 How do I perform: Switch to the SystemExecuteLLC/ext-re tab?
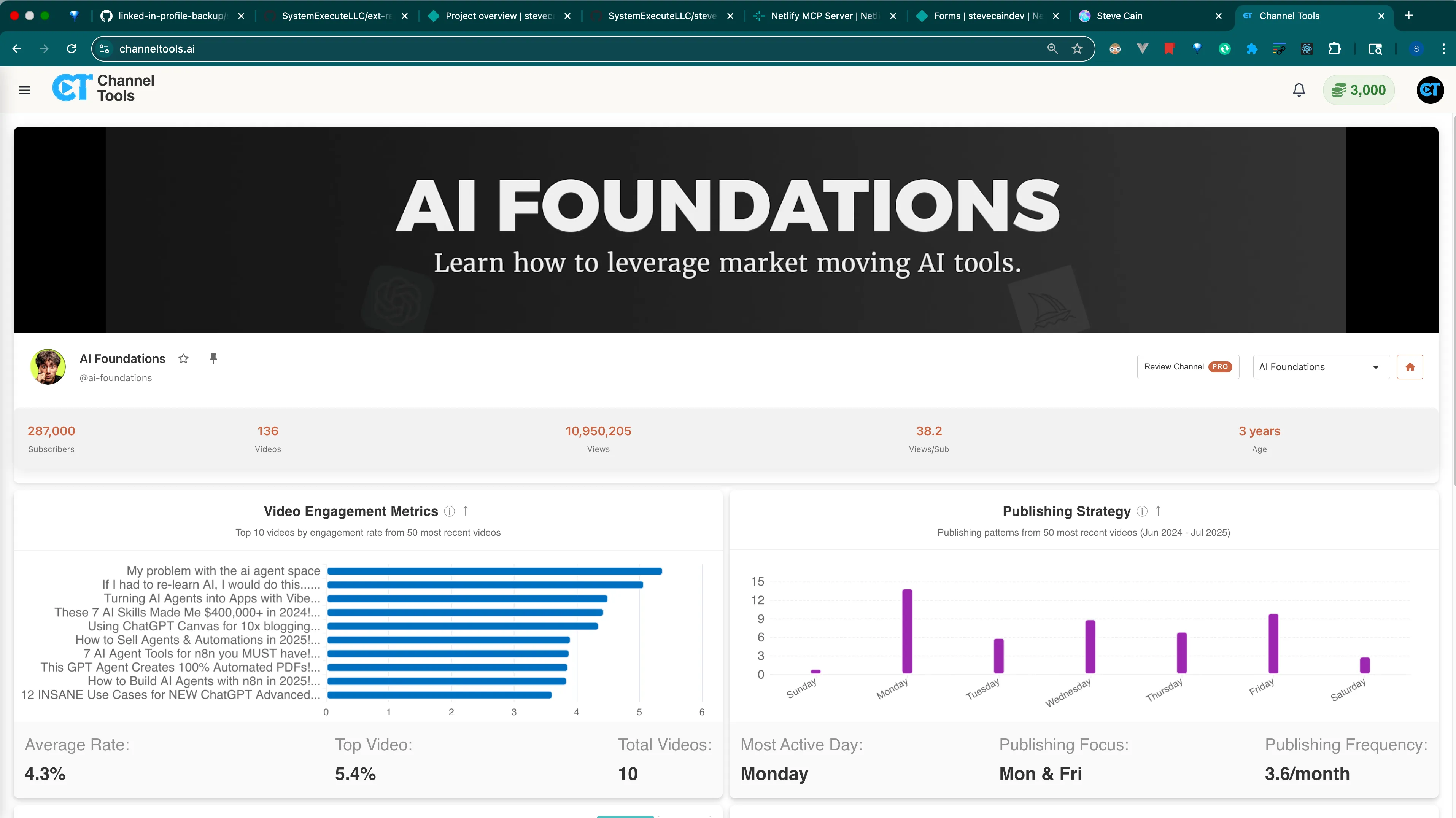pyautogui.click(x=336, y=16)
